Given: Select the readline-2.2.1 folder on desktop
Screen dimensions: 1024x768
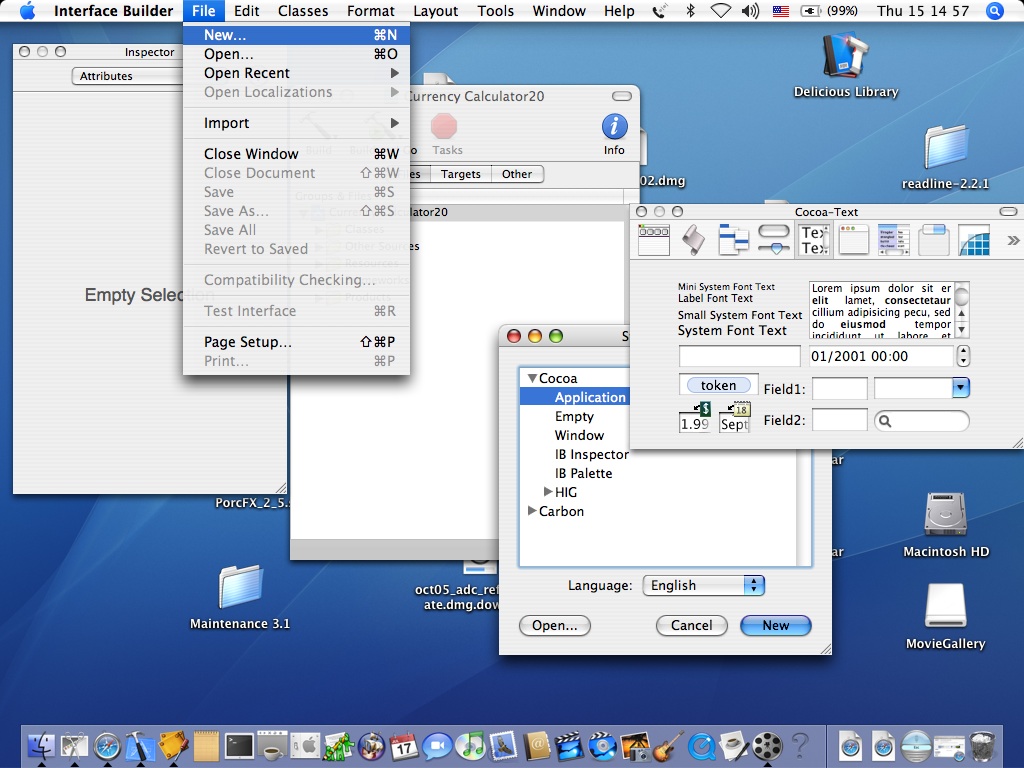Looking at the screenshot, I should click(x=946, y=147).
